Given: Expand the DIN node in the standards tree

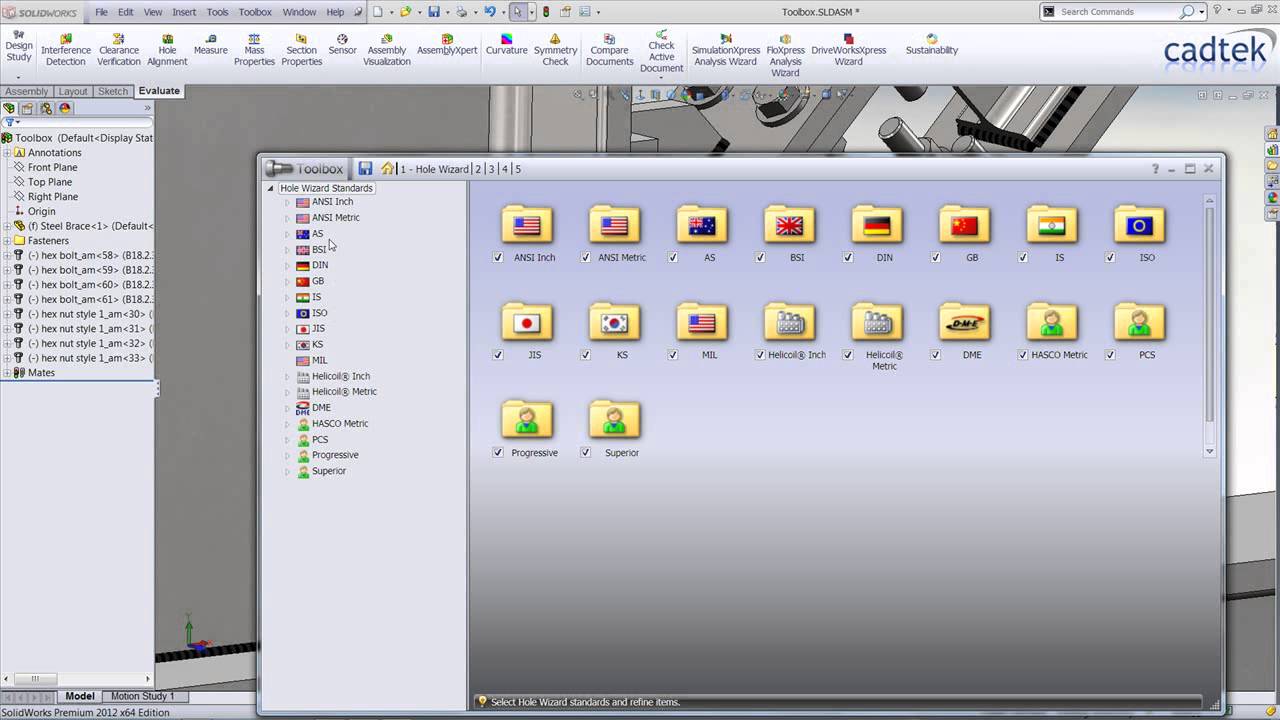Looking at the screenshot, I should point(287,265).
